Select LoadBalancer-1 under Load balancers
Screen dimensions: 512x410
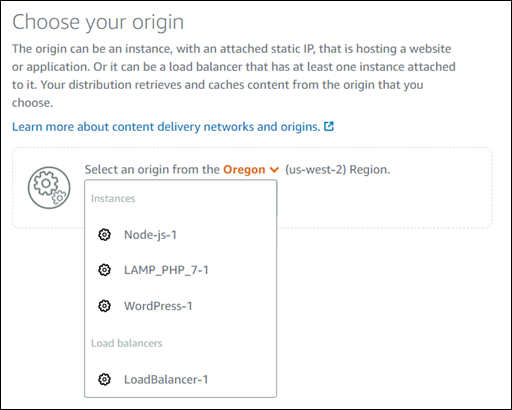point(180,379)
